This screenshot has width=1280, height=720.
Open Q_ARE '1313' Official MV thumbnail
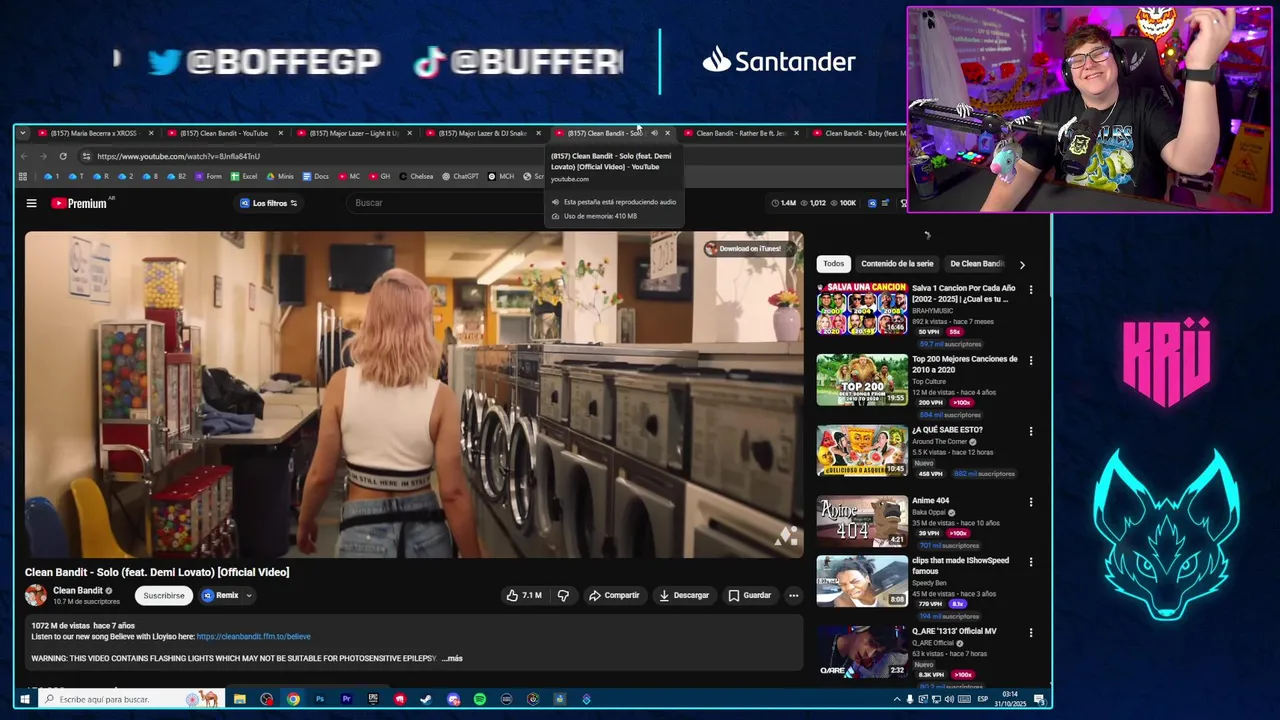pos(862,652)
